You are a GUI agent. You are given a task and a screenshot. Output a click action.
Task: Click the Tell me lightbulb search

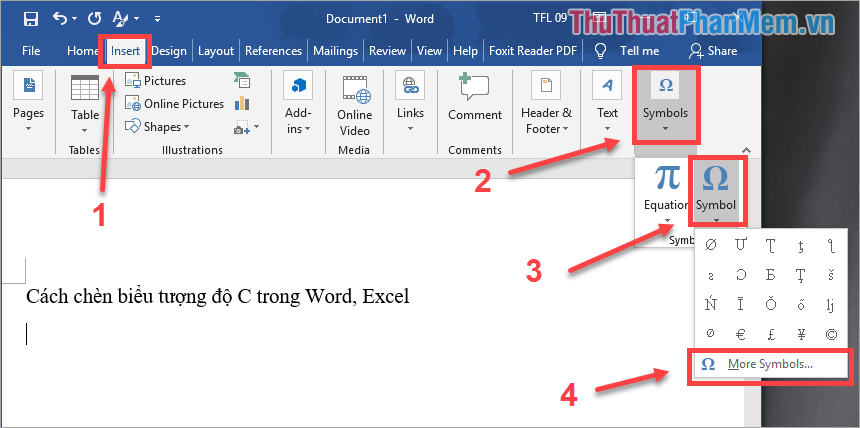click(x=627, y=51)
